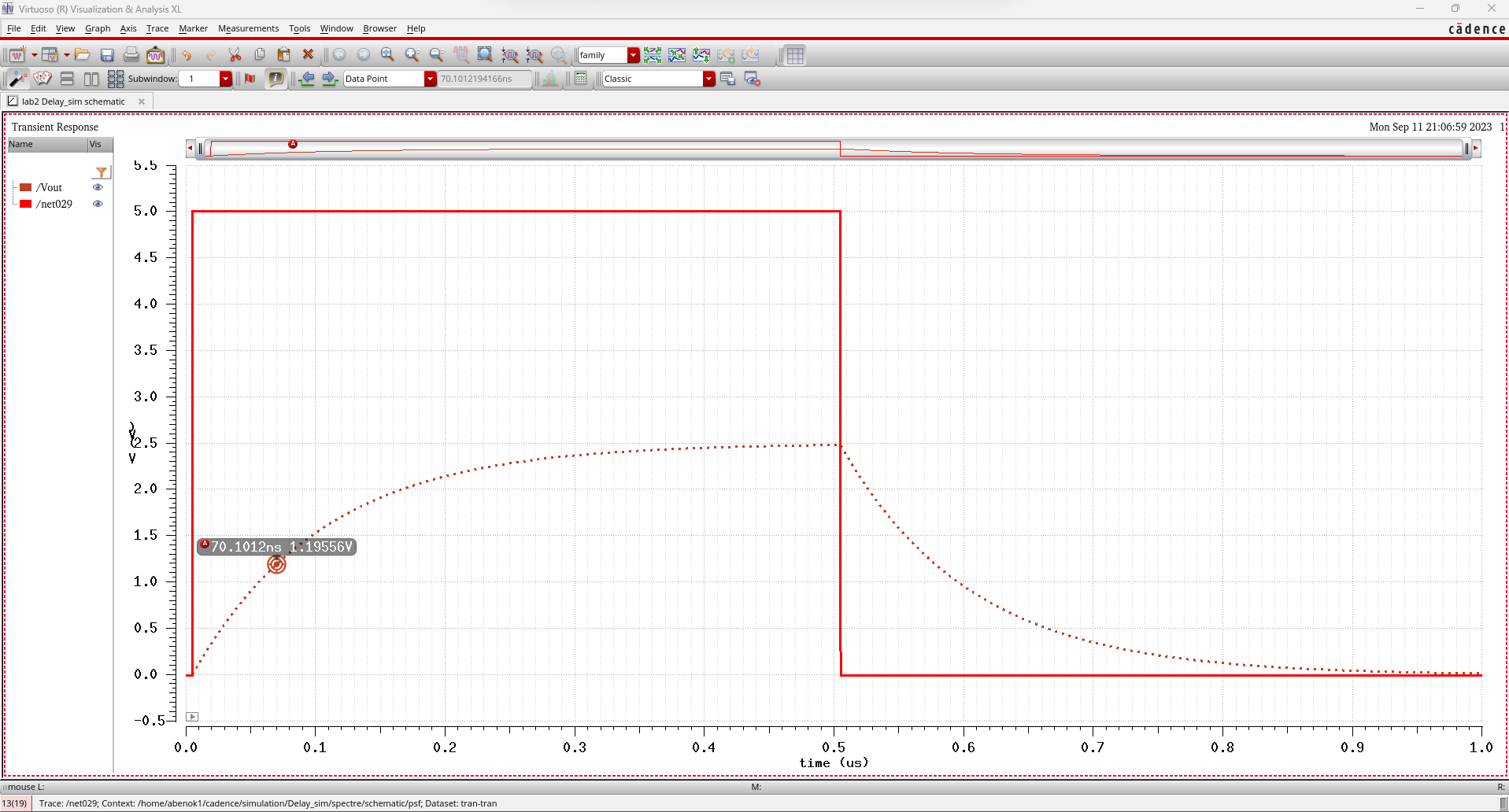Save the current graph
This screenshot has width=1509, height=812.
107,55
